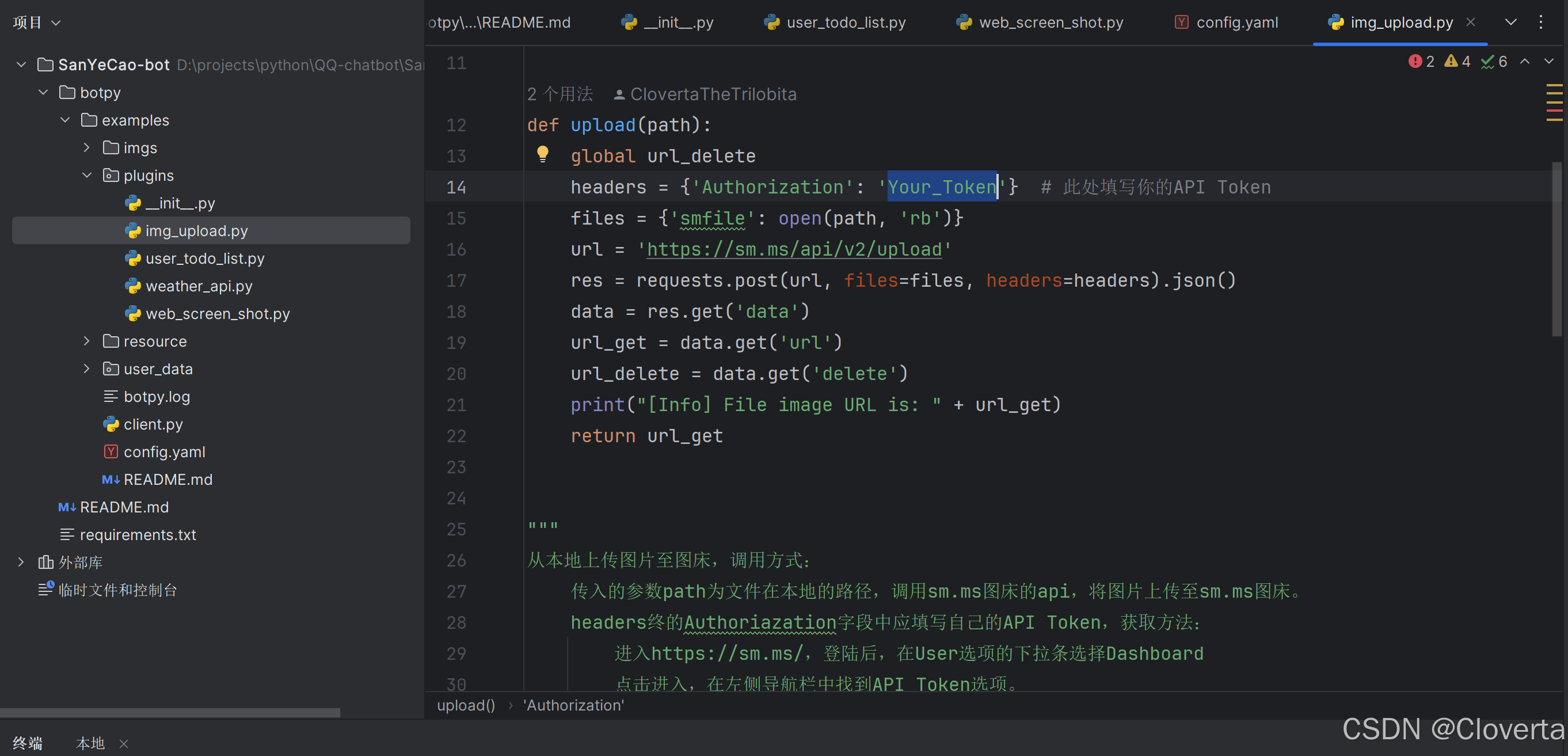Open editor tabs more-options kebab menu

click(1540, 22)
